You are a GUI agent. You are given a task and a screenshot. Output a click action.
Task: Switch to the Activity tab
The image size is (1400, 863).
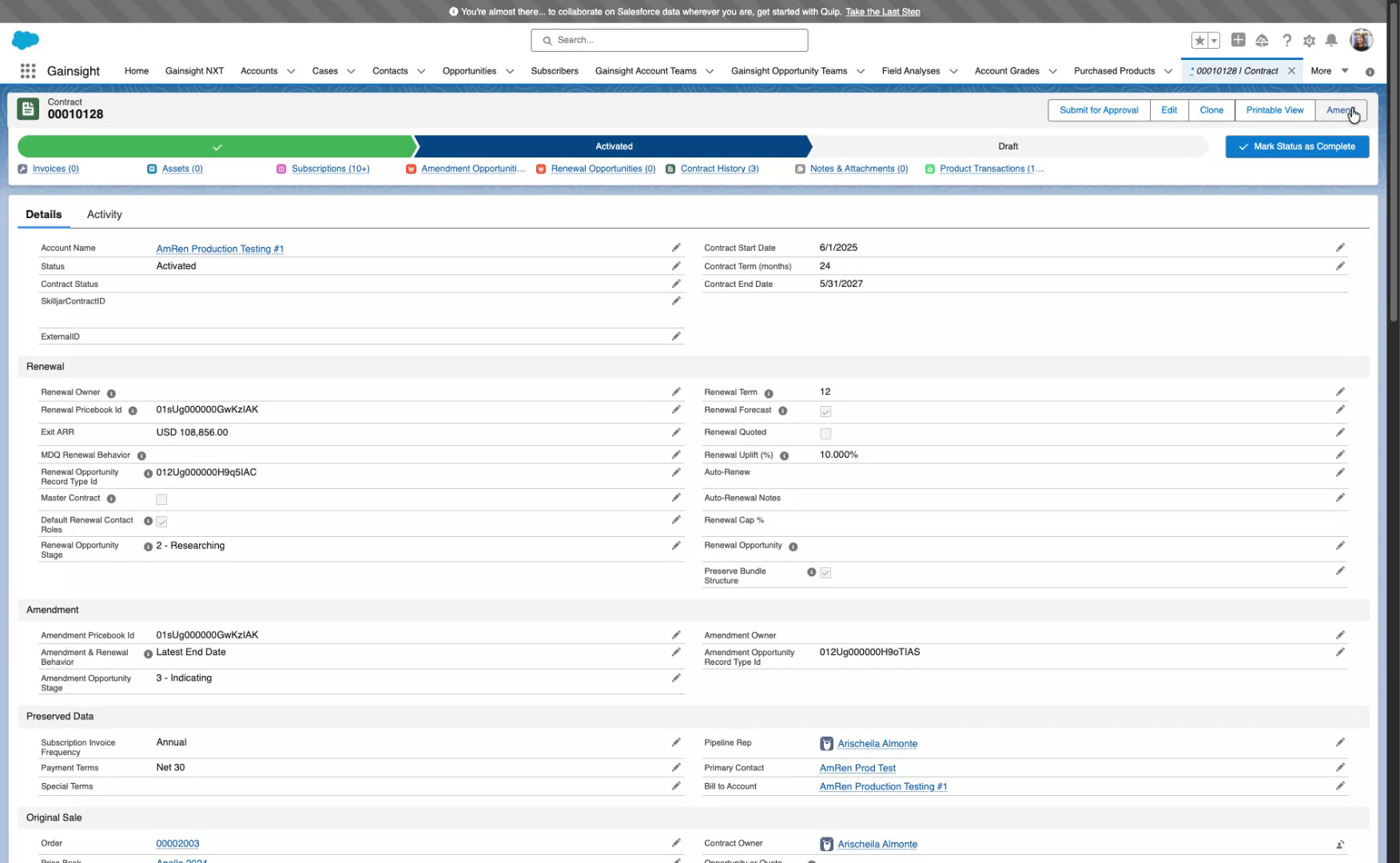pyautogui.click(x=104, y=214)
